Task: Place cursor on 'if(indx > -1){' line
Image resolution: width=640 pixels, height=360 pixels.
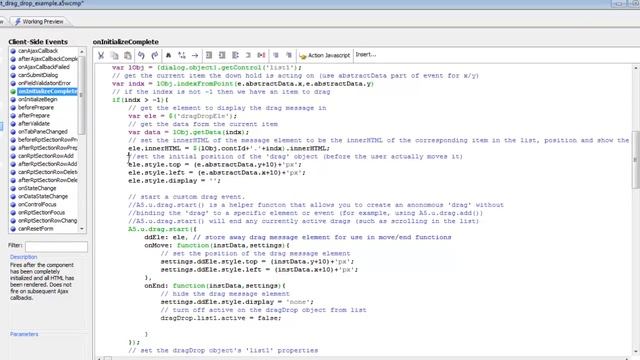Action: [x=140, y=100]
